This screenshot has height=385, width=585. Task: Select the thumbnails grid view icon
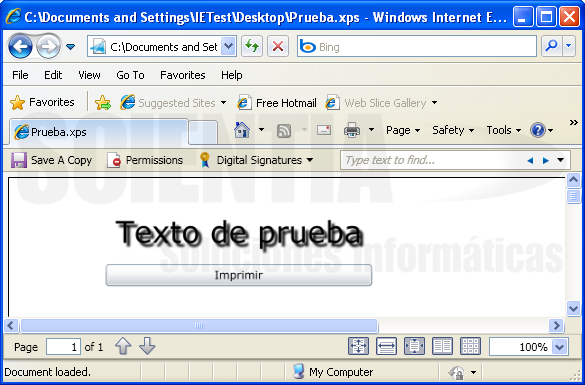tap(470, 346)
